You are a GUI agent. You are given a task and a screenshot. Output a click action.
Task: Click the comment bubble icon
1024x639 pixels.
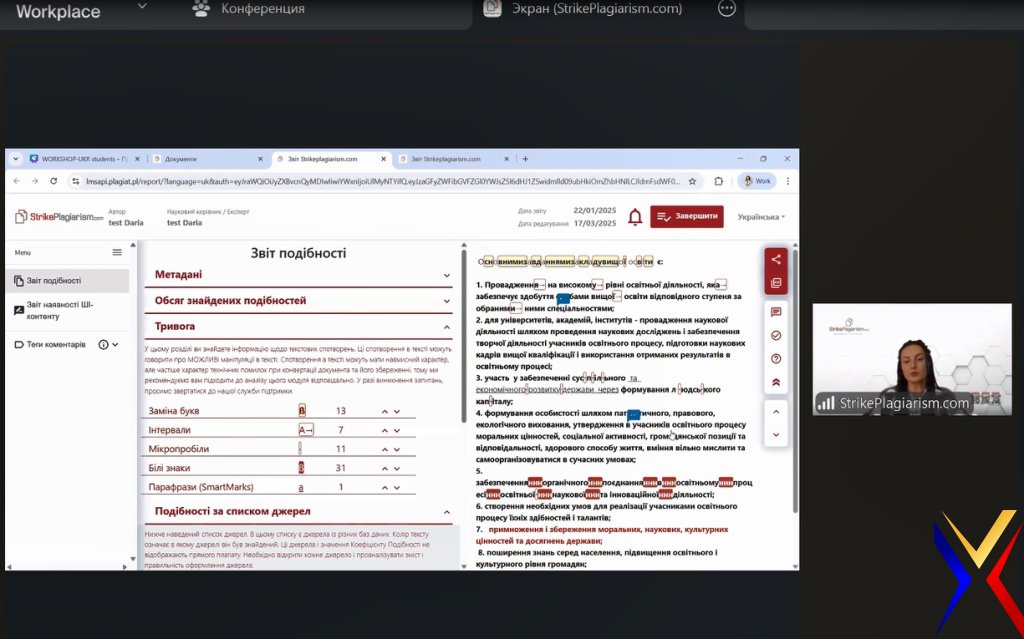coord(775,312)
